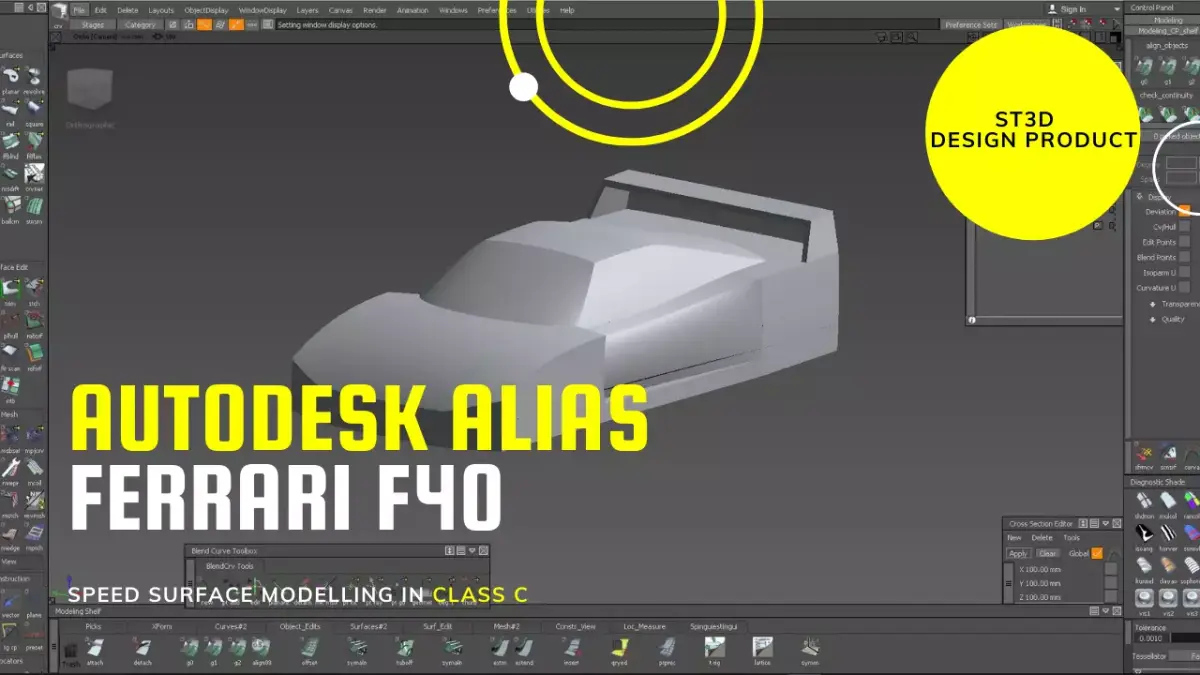The height and width of the screenshot is (675, 1200).
Task: Click the Category button
Action: tap(140, 24)
